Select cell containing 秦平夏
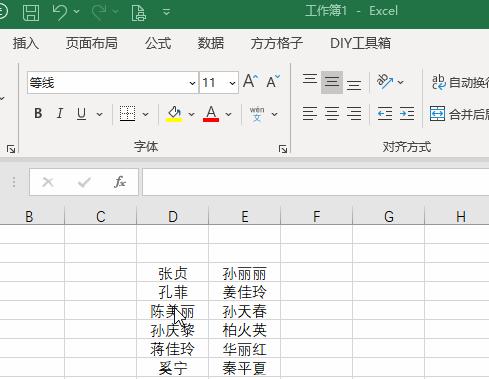489x379 pixels. (x=245, y=368)
